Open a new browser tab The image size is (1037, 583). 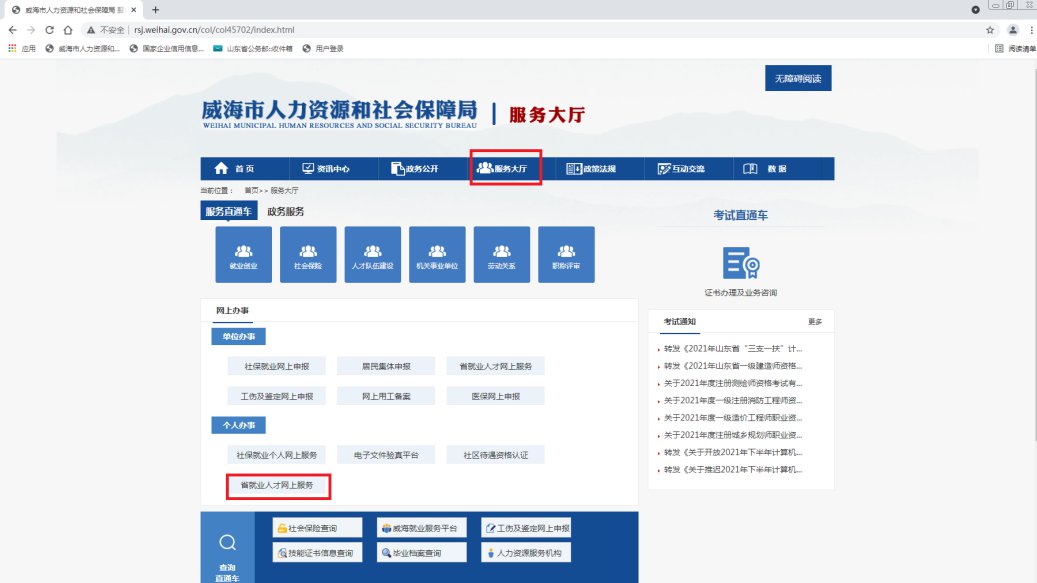(x=155, y=9)
